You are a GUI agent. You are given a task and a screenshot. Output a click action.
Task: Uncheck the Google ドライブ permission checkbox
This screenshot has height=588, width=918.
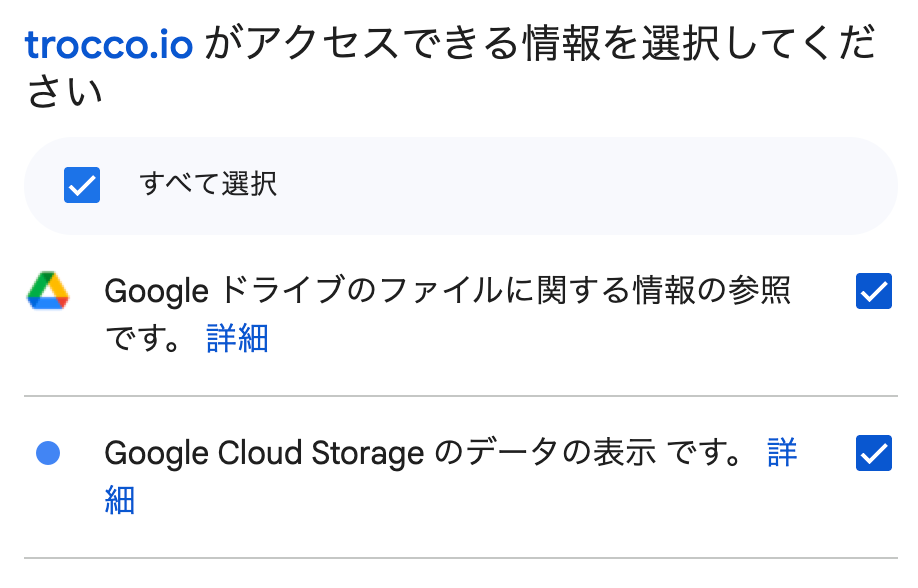[x=874, y=291]
